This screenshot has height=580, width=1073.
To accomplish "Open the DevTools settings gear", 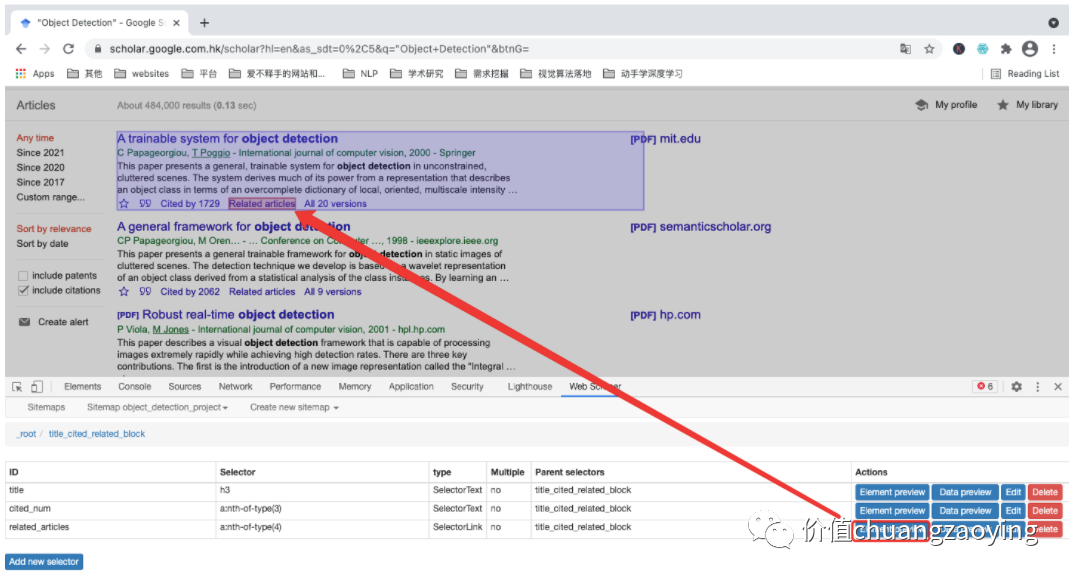I will tap(1017, 387).
